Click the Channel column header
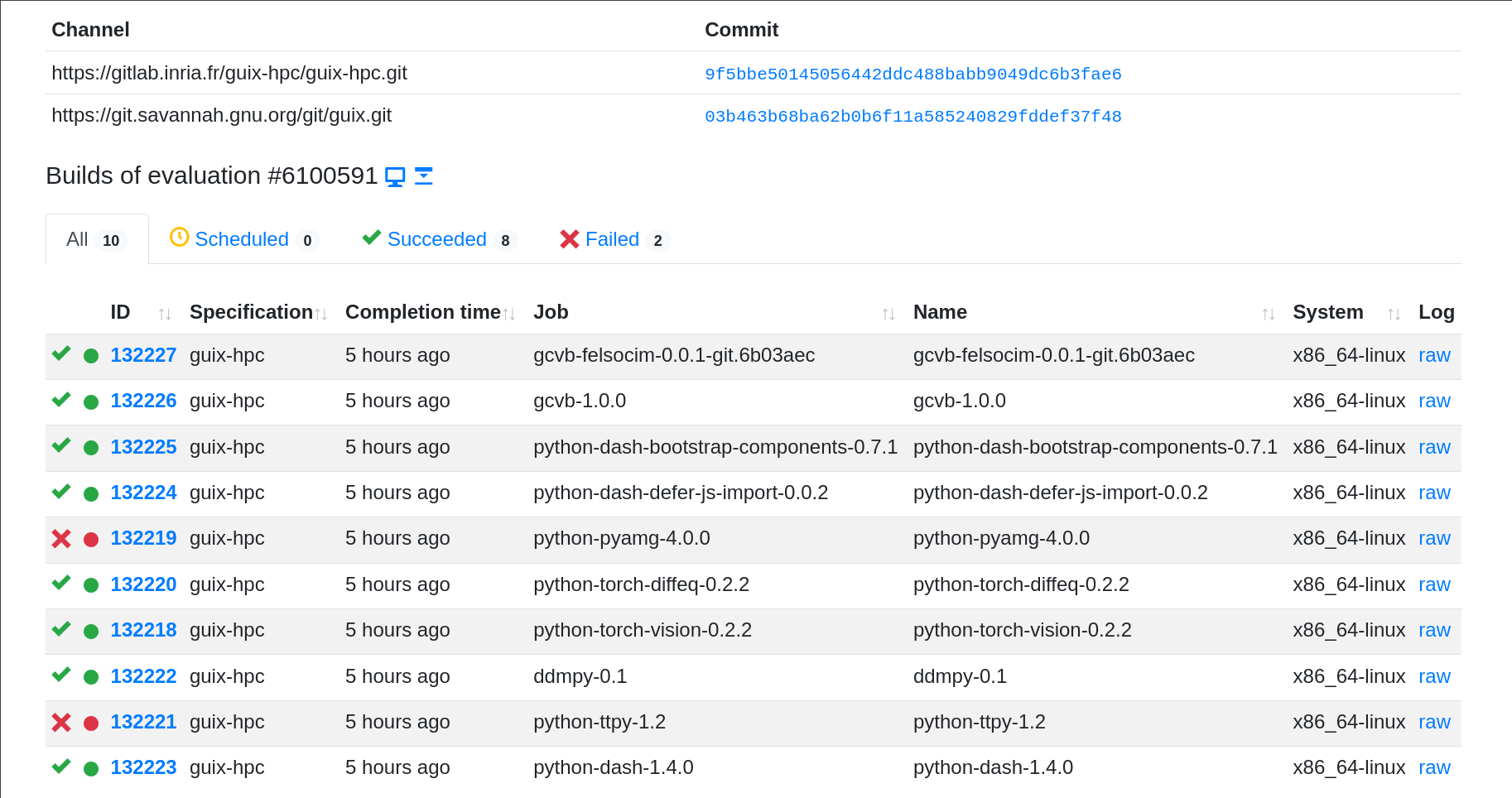This screenshot has height=798, width=1512. tap(90, 30)
